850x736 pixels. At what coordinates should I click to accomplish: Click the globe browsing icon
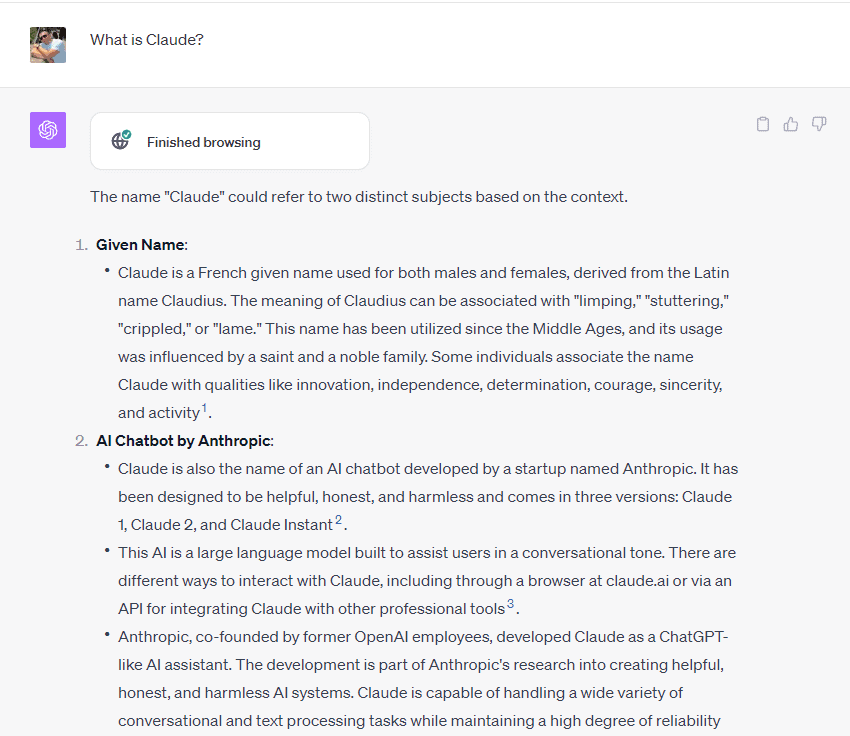[x=120, y=141]
